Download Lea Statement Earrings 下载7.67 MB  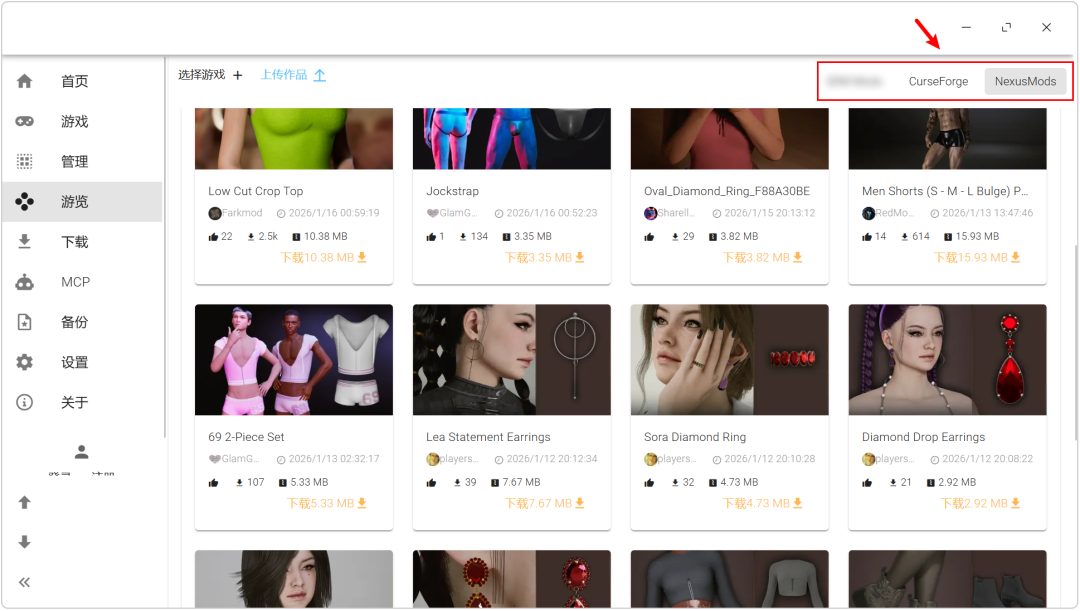544,504
